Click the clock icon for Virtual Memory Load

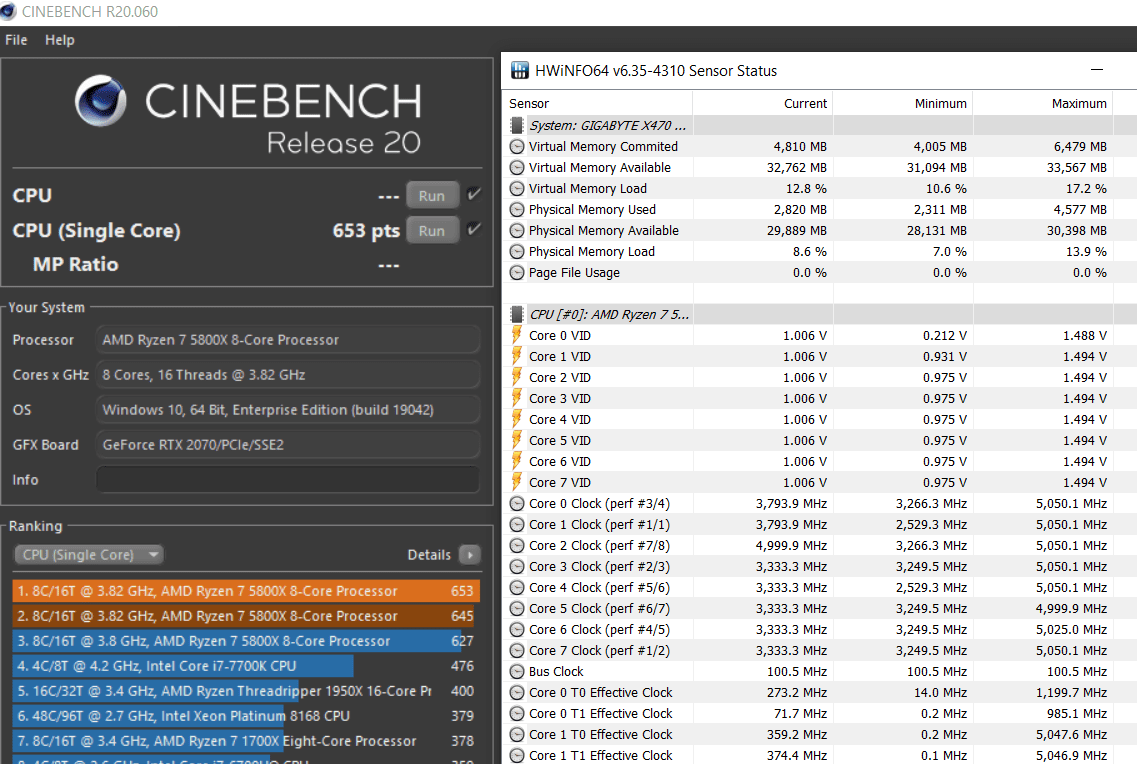[x=517, y=188]
